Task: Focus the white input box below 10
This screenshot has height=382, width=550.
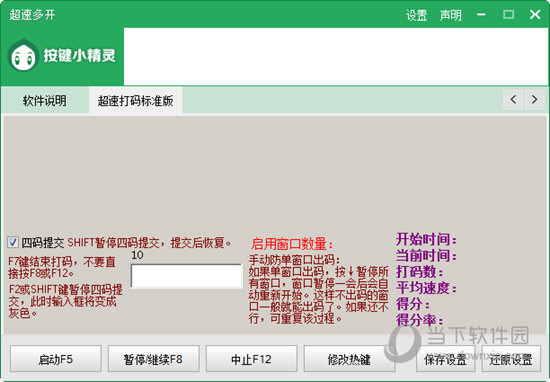Action: point(186,276)
